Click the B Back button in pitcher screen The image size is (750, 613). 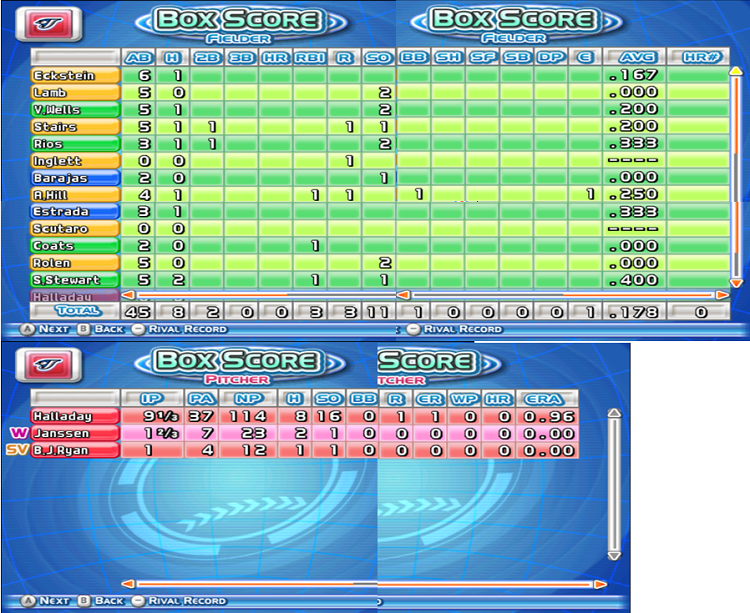100,601
